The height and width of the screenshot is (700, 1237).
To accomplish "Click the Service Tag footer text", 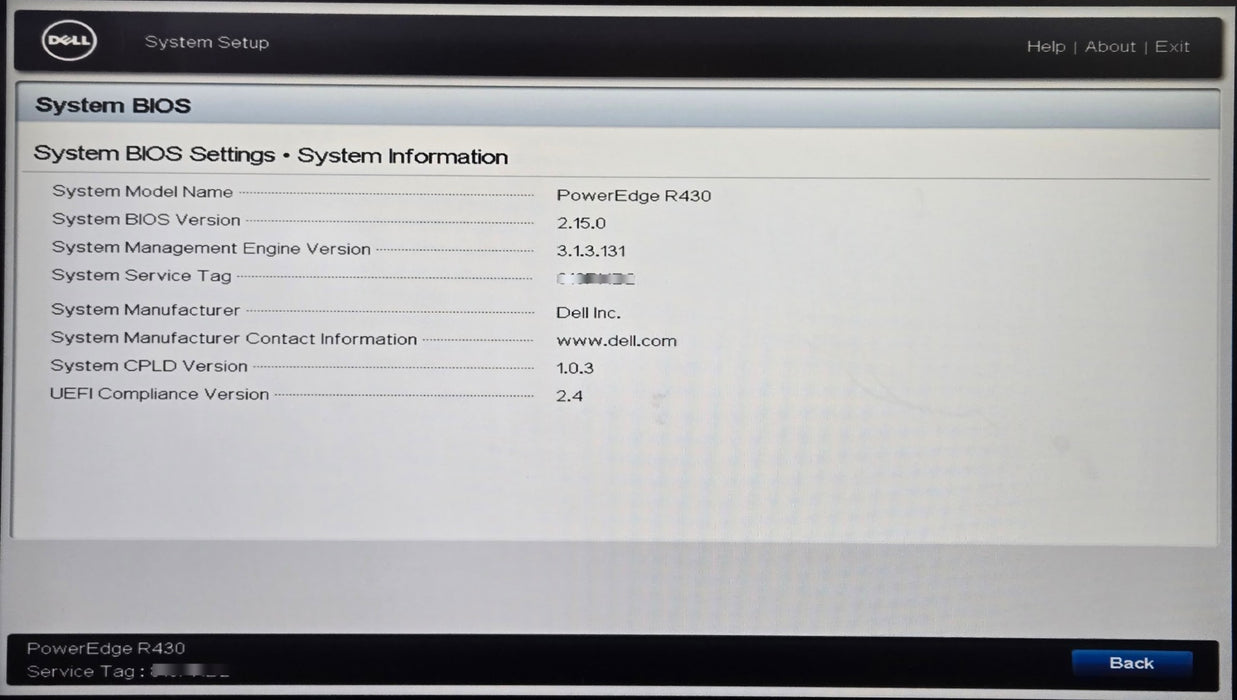I will pos(128,672).
